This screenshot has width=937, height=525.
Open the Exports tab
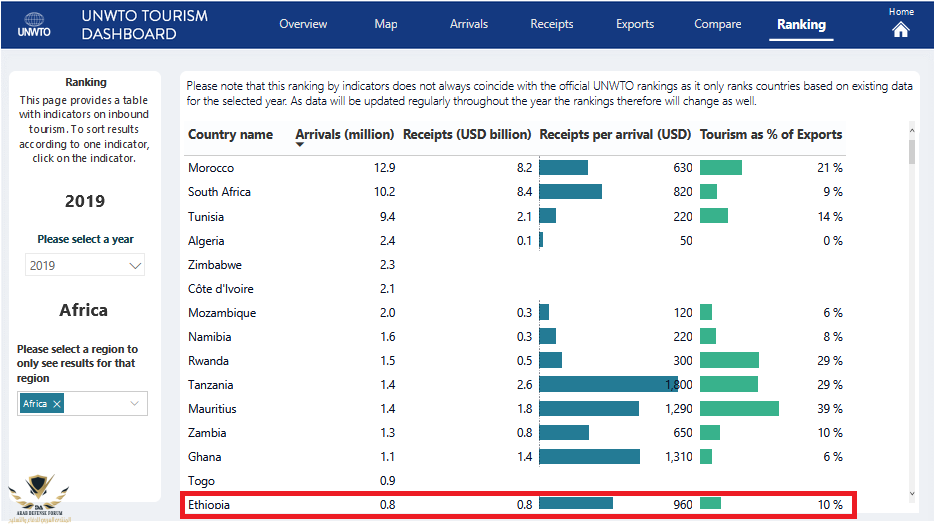(635, 24)
